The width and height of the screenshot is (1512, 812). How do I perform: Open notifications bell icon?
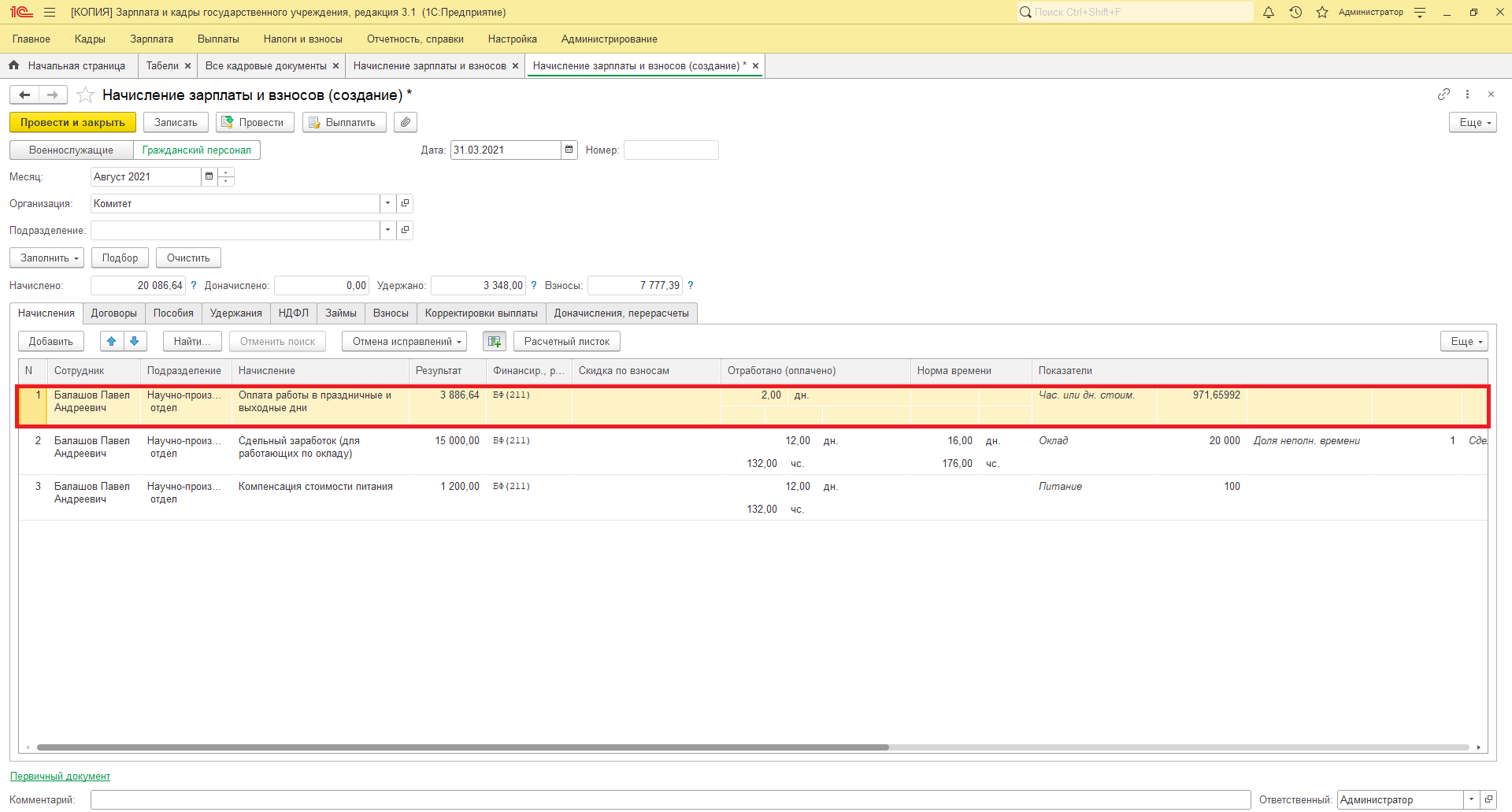(1269, 13)
